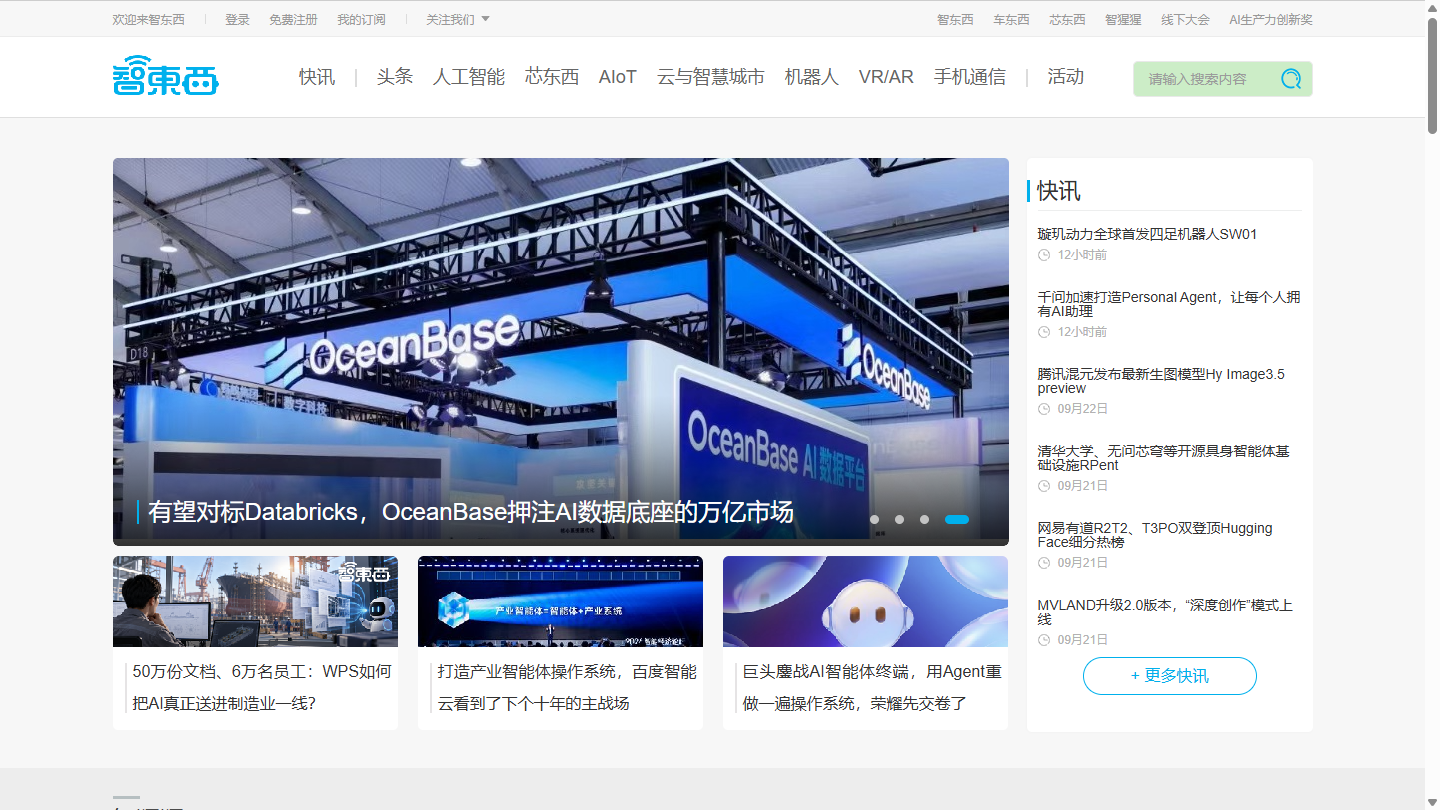Open the 智猩猩 top link
This screenshot has height=810, width=1440.
1123,19
